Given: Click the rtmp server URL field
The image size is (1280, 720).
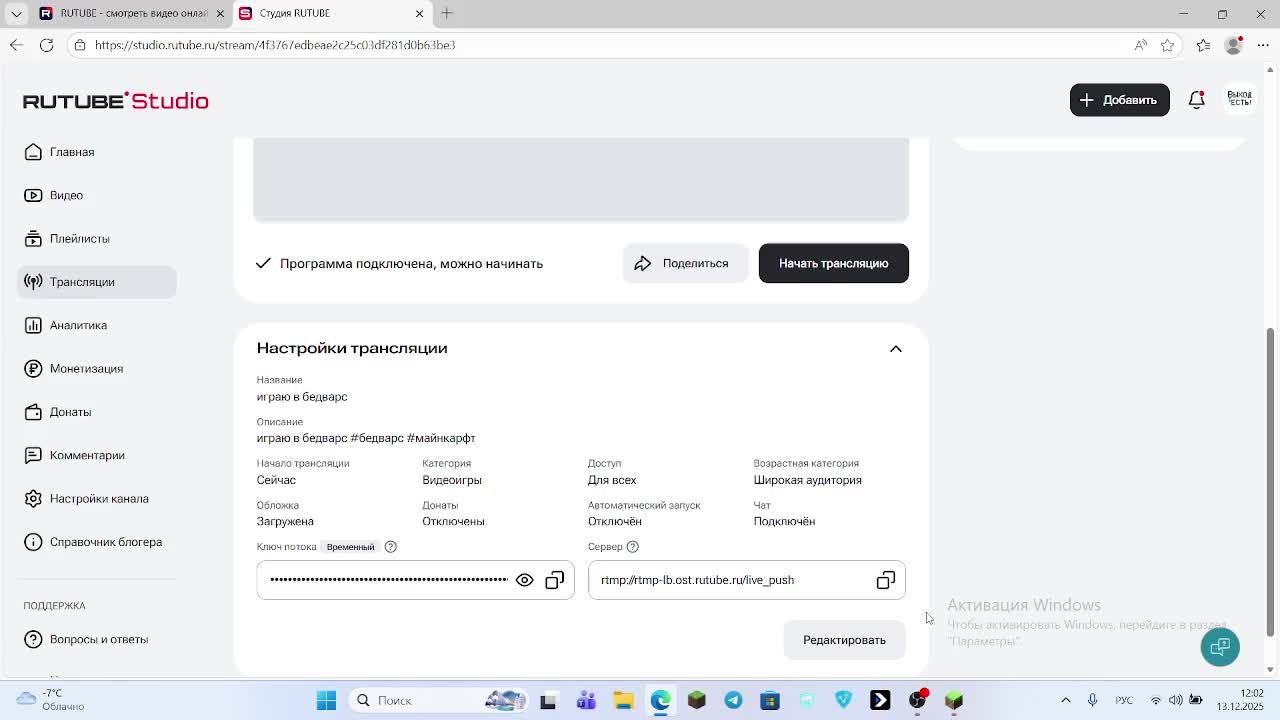Looking at the screenshot, I should [746, 580].
